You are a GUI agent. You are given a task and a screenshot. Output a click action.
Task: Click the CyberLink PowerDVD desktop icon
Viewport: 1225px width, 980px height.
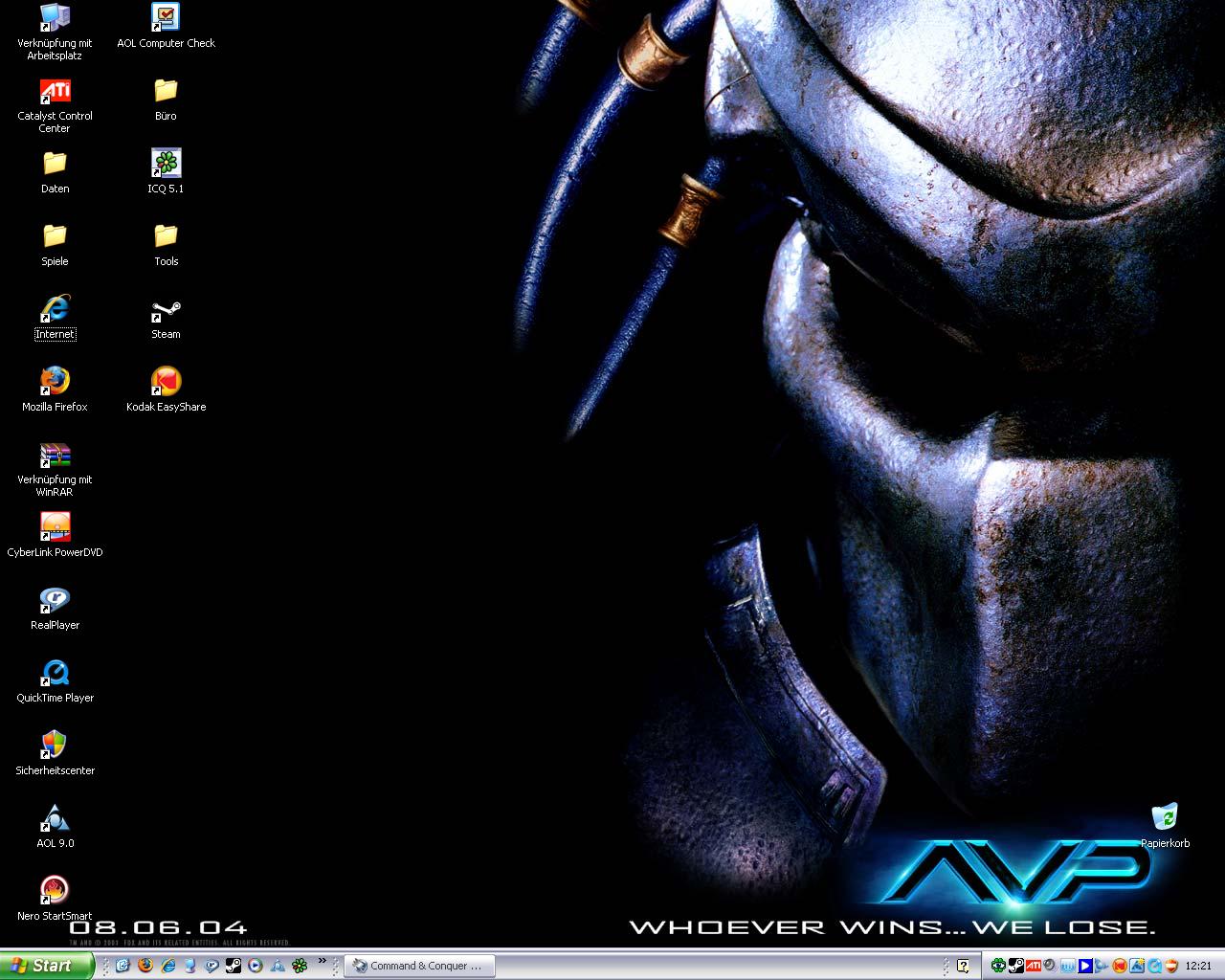pyautogui.click(x=55, y=528)
